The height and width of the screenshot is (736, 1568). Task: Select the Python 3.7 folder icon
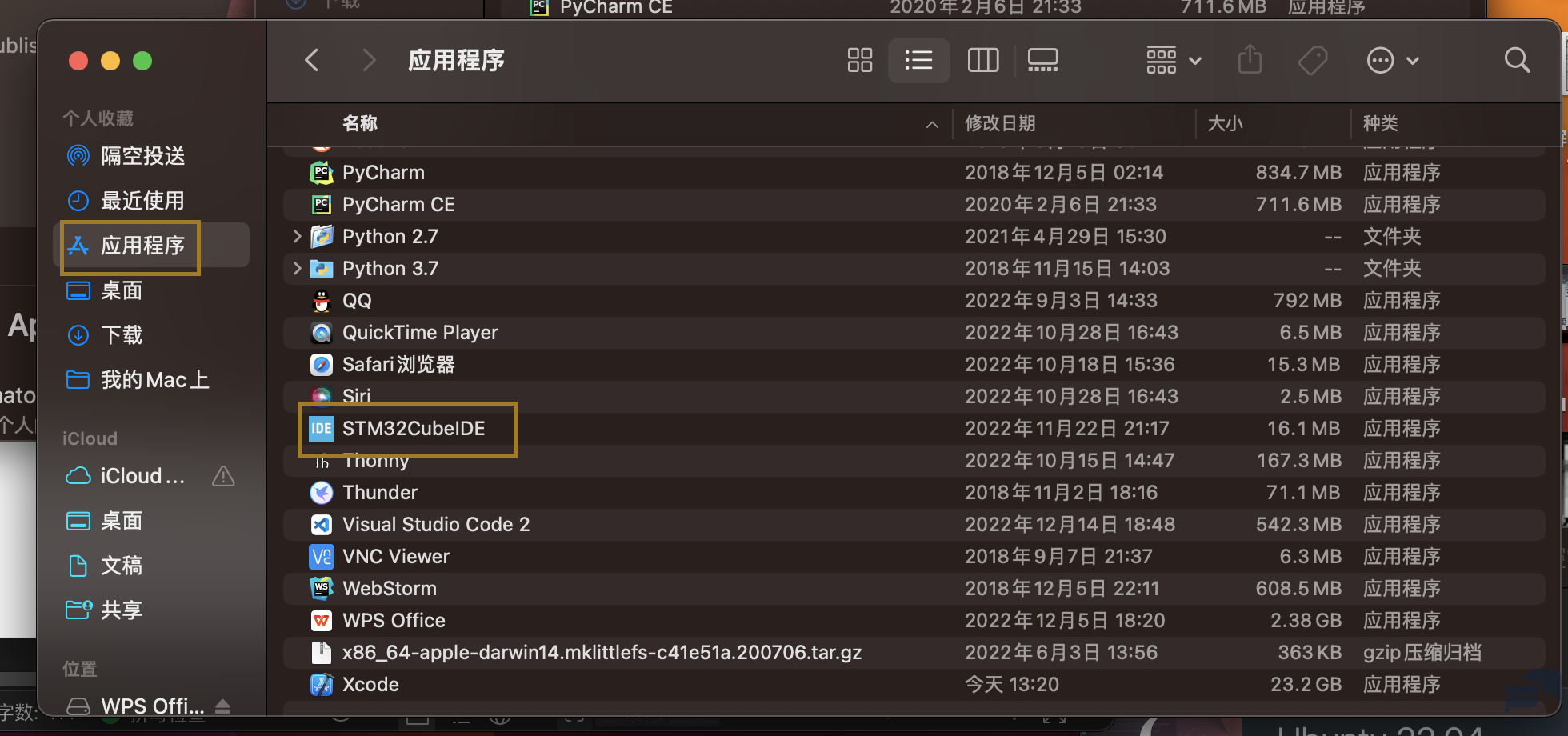[322, 268]
